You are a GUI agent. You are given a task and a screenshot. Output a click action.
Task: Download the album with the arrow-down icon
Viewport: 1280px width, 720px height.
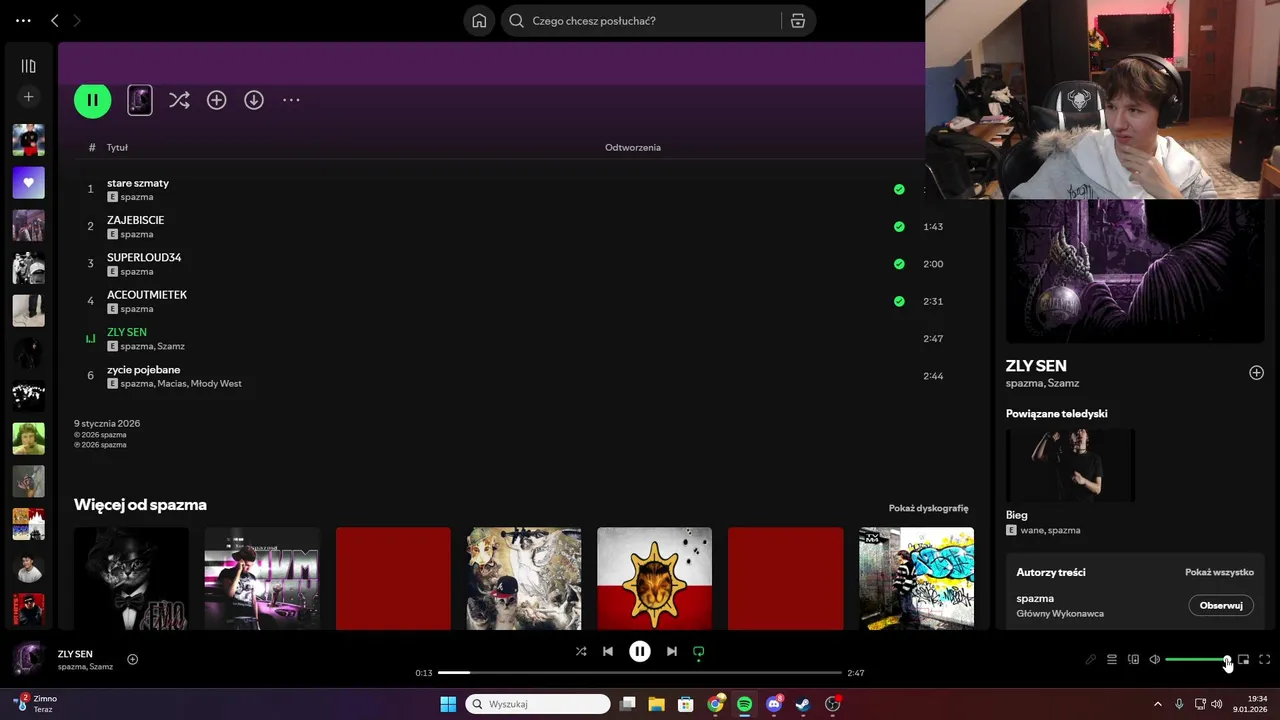[254, 100]
